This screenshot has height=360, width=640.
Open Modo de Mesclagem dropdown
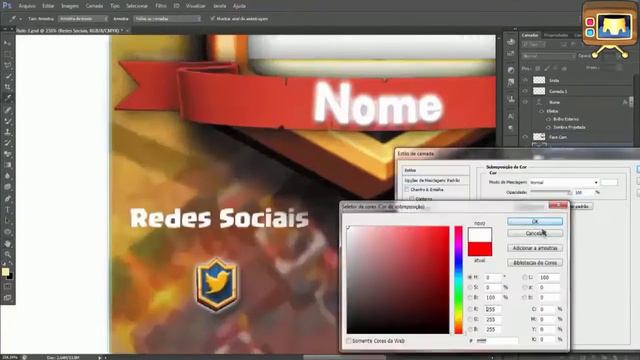564,182
